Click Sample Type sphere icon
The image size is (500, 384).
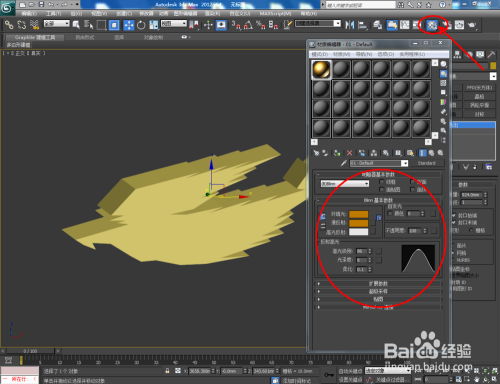[443, 64]
